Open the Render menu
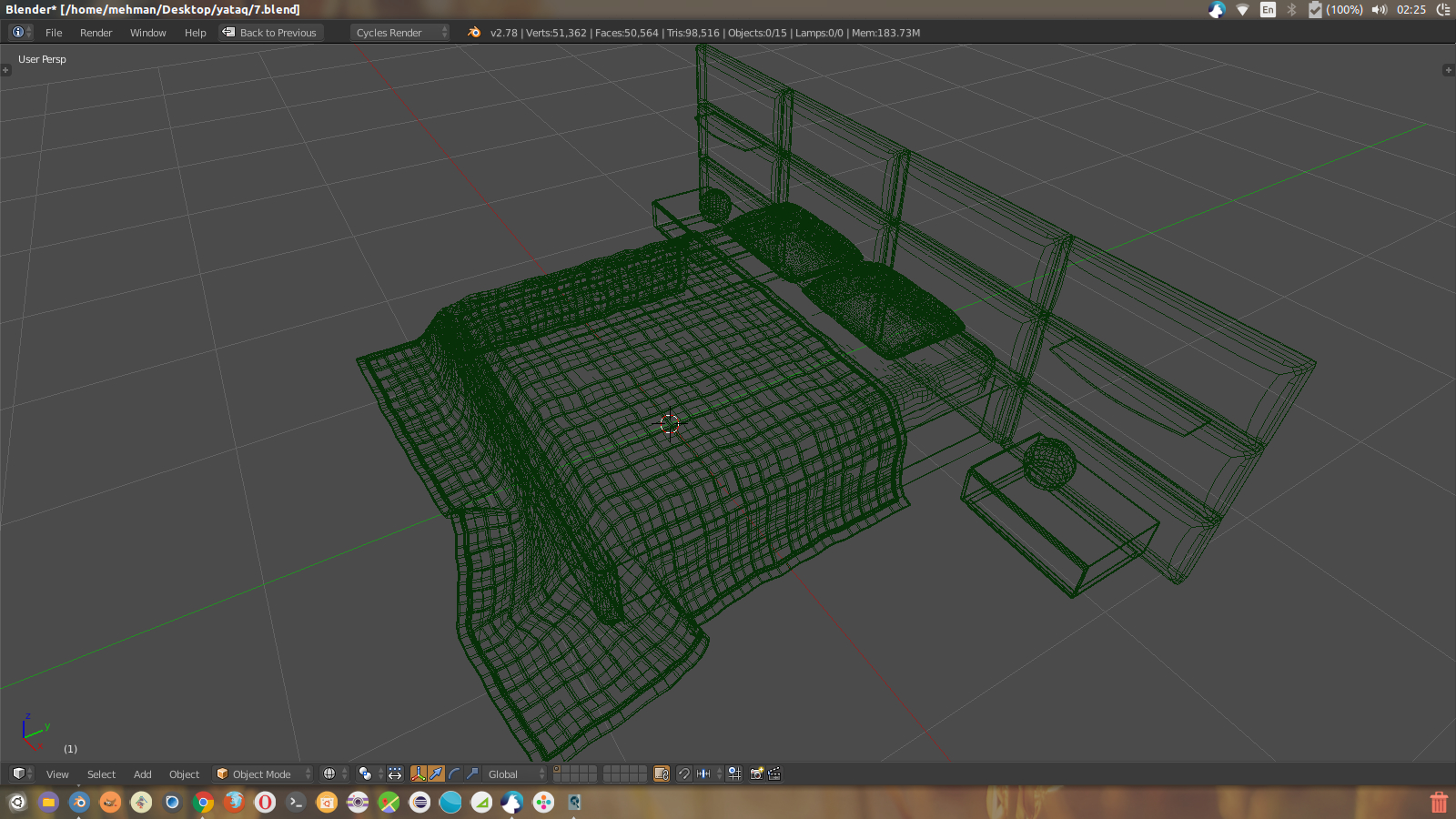The width and height of the screenshot is (1456, 819). (96, 32)
